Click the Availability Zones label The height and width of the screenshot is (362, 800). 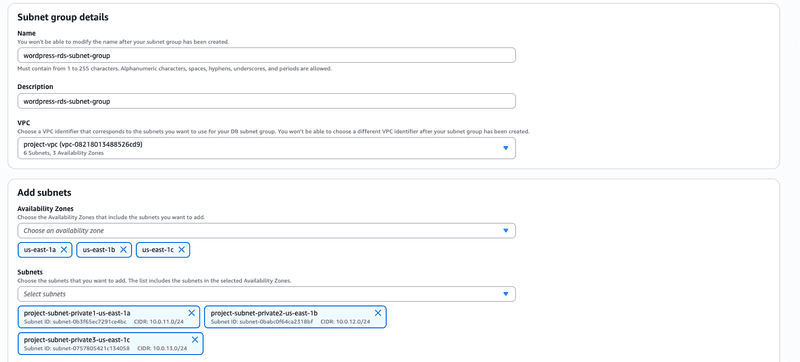point(45,209)
